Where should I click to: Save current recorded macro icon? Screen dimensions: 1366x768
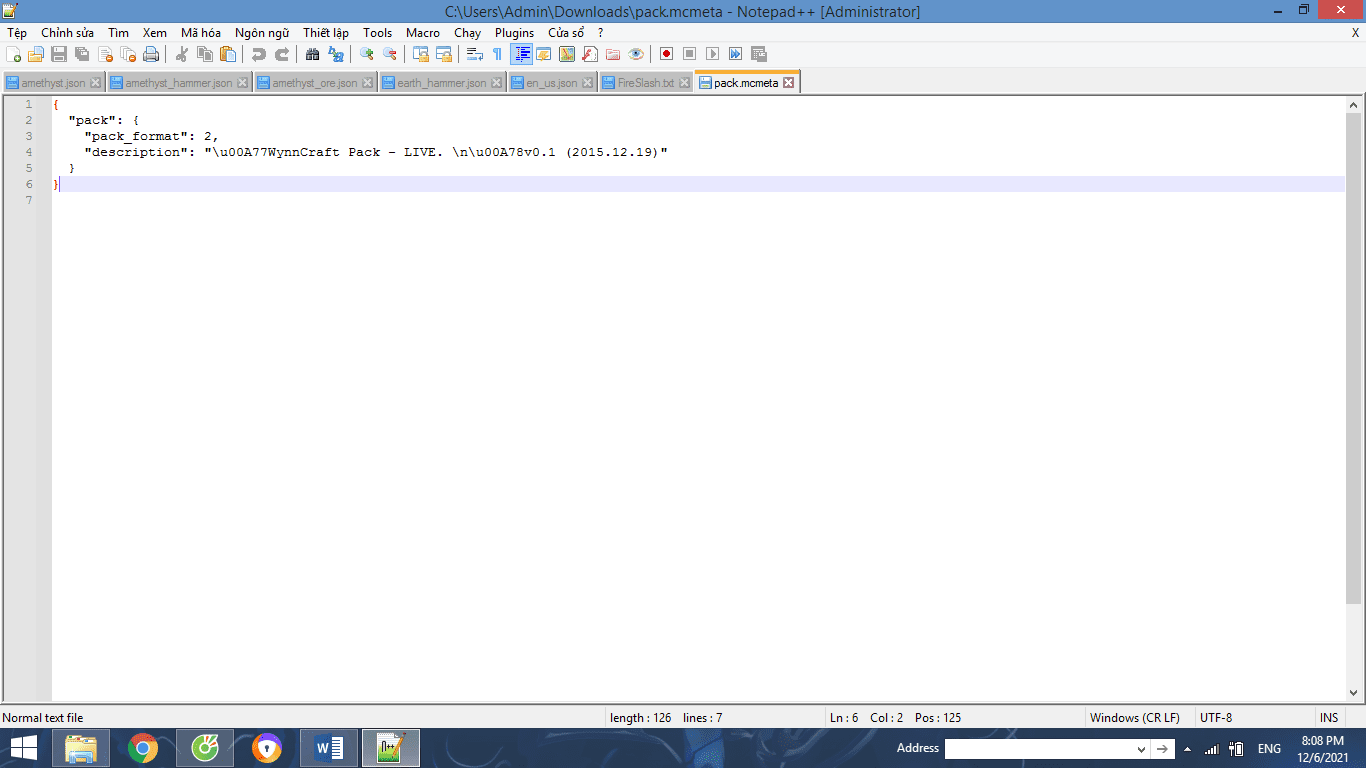click(x=759, y=54)
